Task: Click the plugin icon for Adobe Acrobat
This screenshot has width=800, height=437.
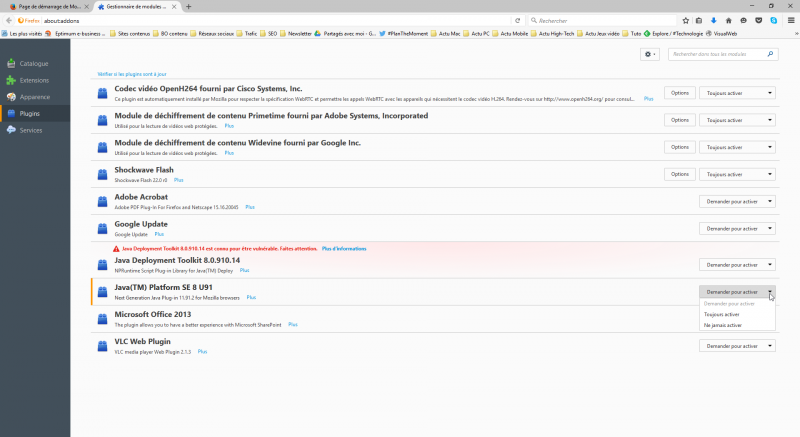Action: pyautogui.click(x=103, y=201)
